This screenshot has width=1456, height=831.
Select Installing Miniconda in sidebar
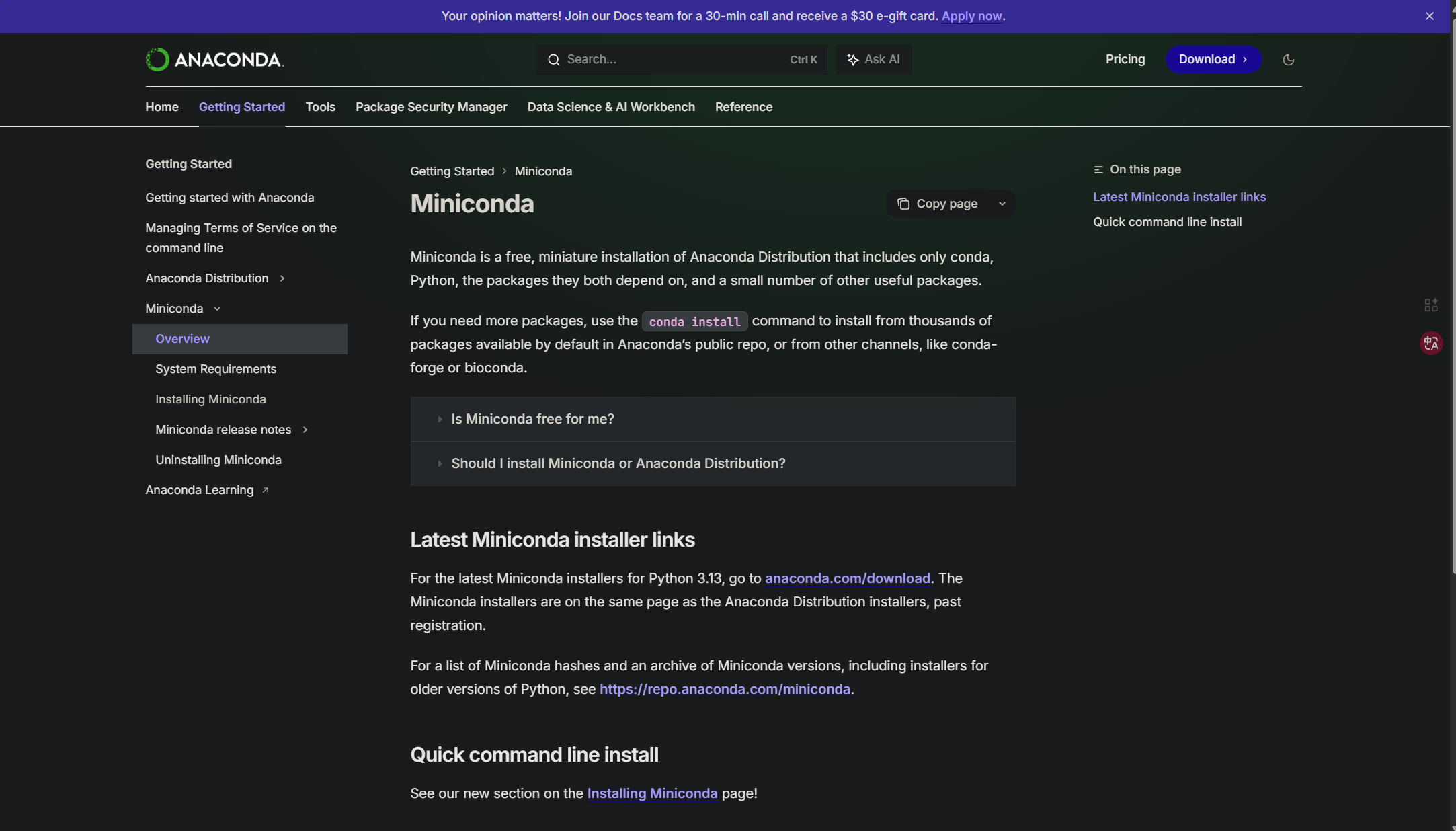pyautogui.click(x=210, y=399)
